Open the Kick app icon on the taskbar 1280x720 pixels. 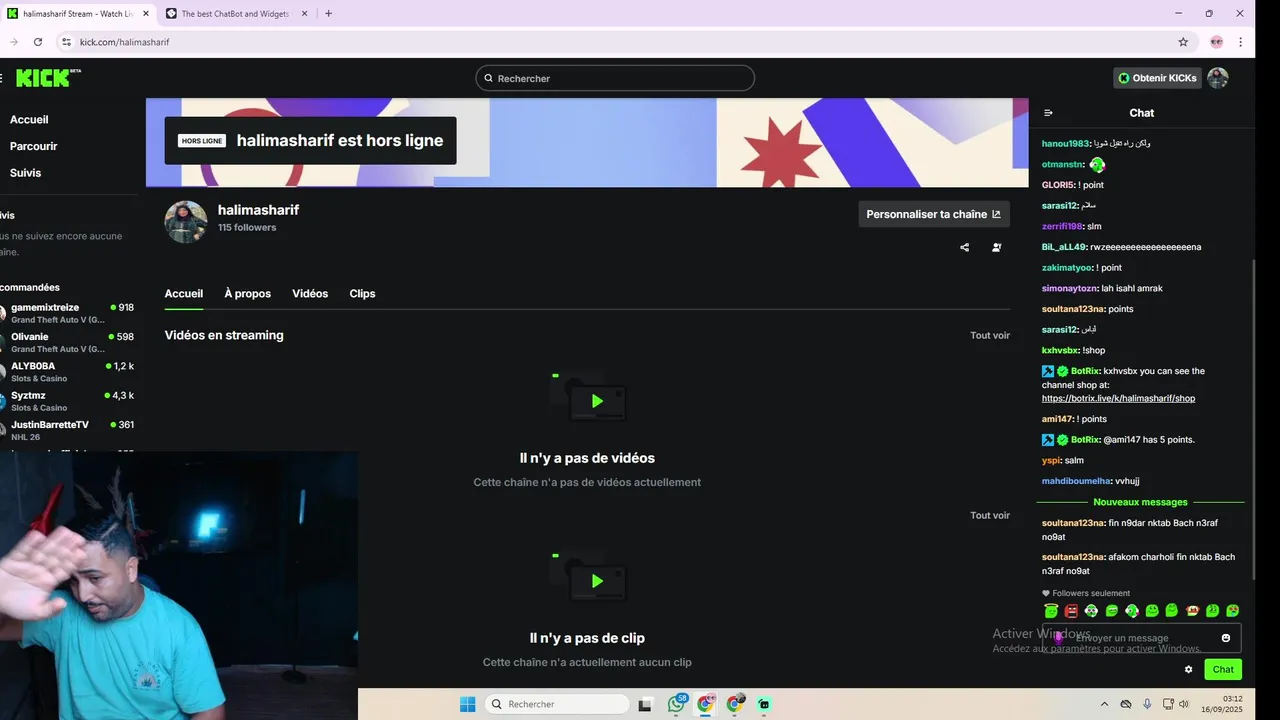764,704
